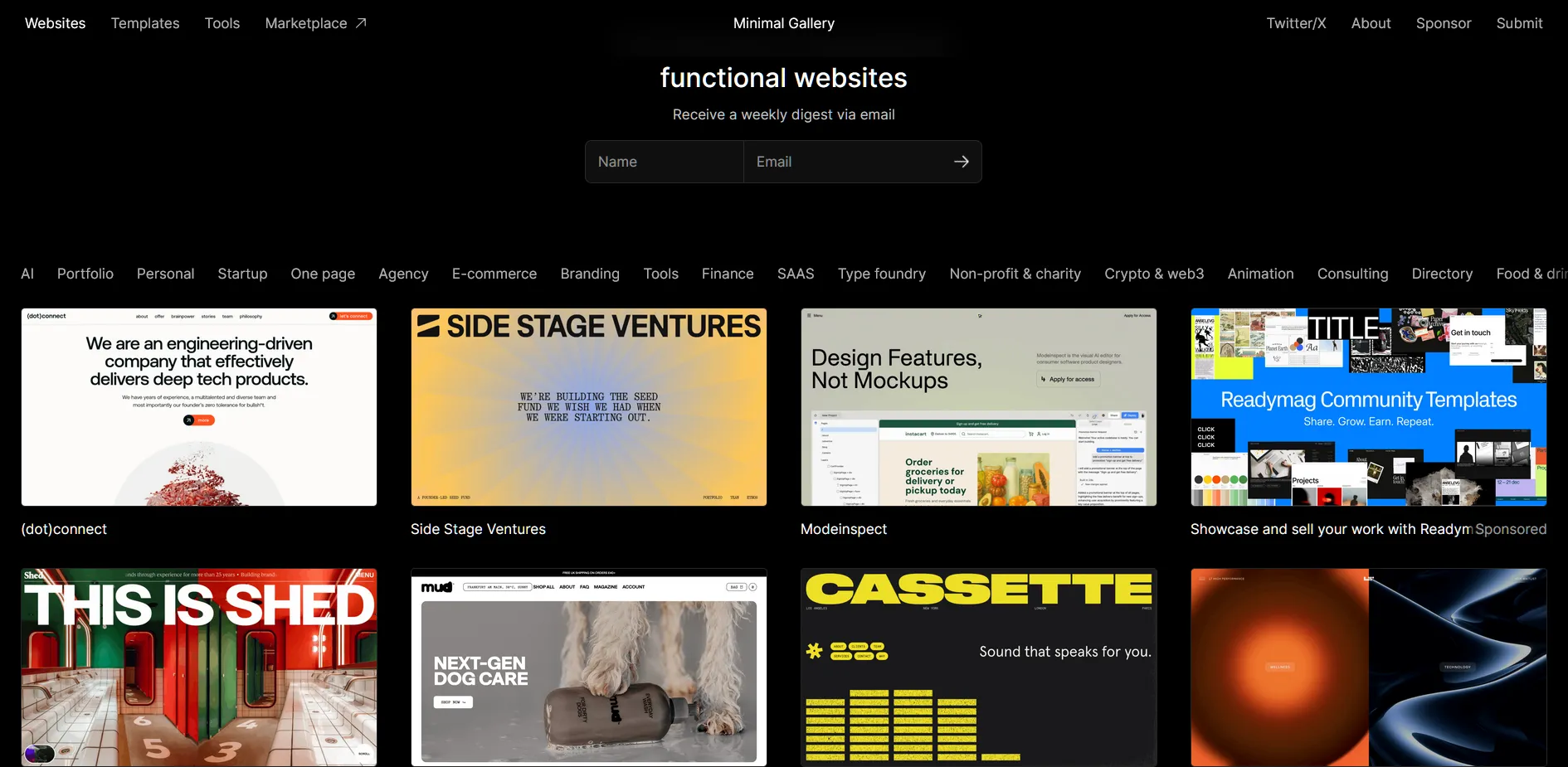Type in the Name input field
This screenshot has width=1568, height=767.
click(665, 162)
